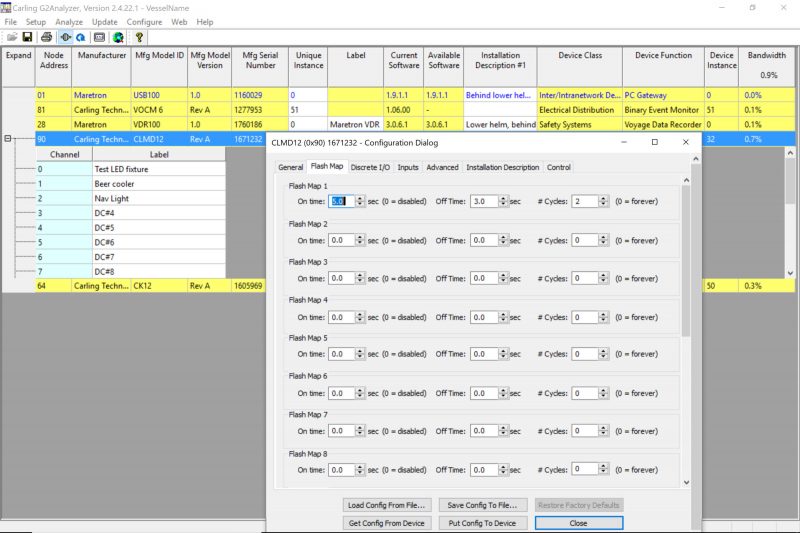This screenshot has width=800, height=533.
Task: Click Load Config From File button
Action: tap(387, 505)
